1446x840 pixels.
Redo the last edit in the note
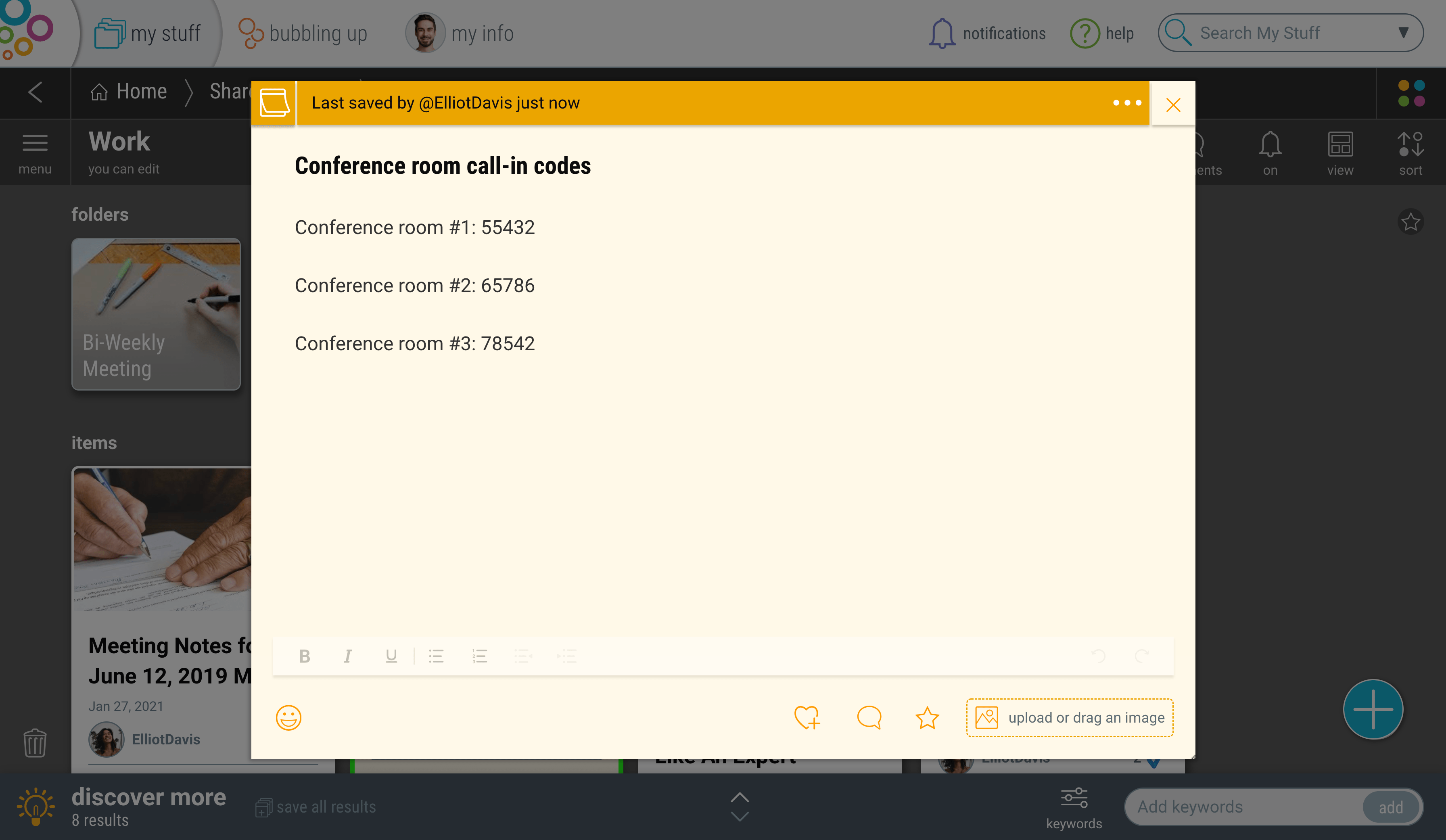click(x=1141, y=656)
